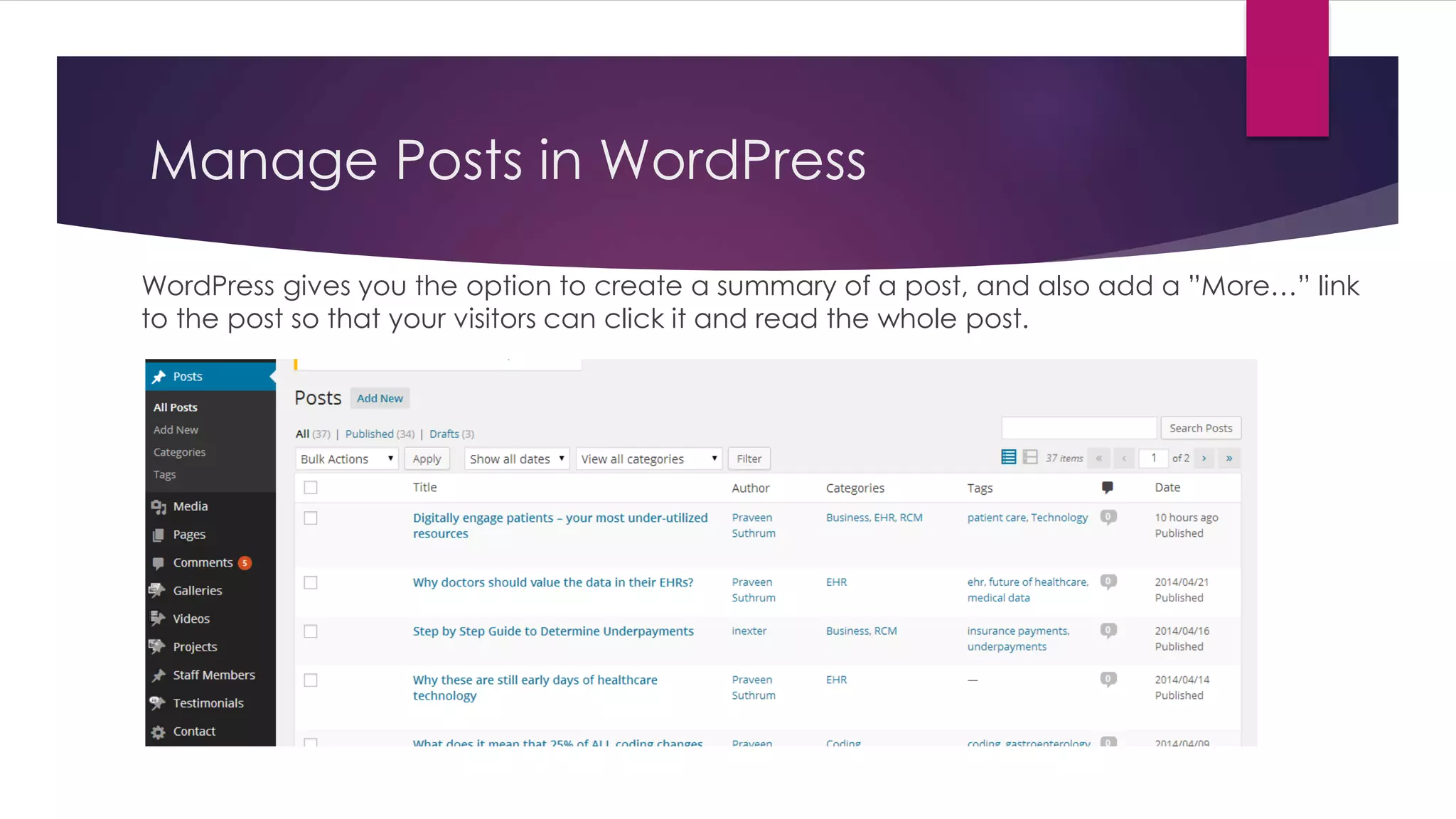The height and width of the screenshot is (819, 1456).
Task: Click the search posts text field
Action: pyautogui.click(x=1078, y=428)
